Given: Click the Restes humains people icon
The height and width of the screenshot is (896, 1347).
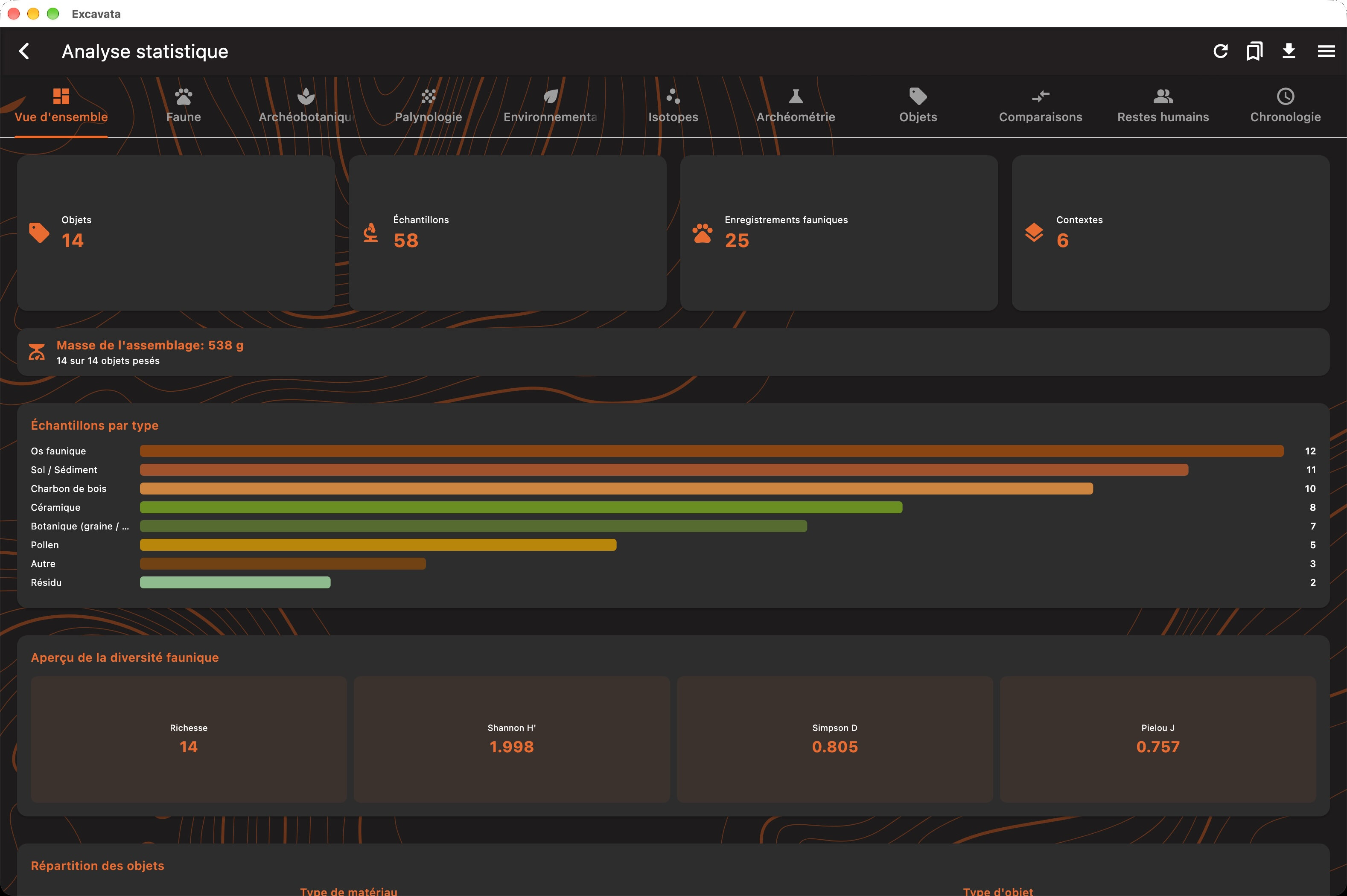Looking at the screenshot, I should tap(1163, 96).
